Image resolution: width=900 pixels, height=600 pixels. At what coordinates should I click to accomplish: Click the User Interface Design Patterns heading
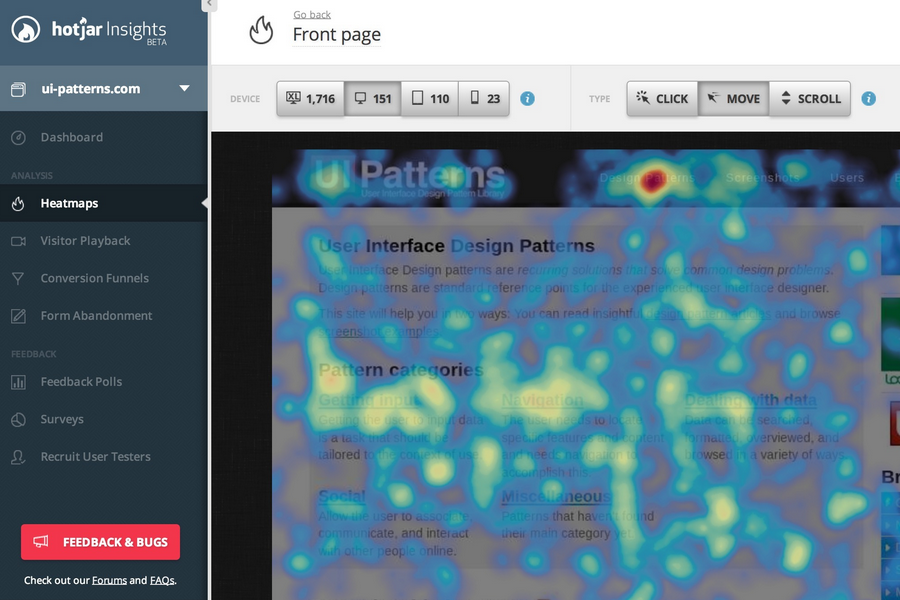[x=456, y=246]
